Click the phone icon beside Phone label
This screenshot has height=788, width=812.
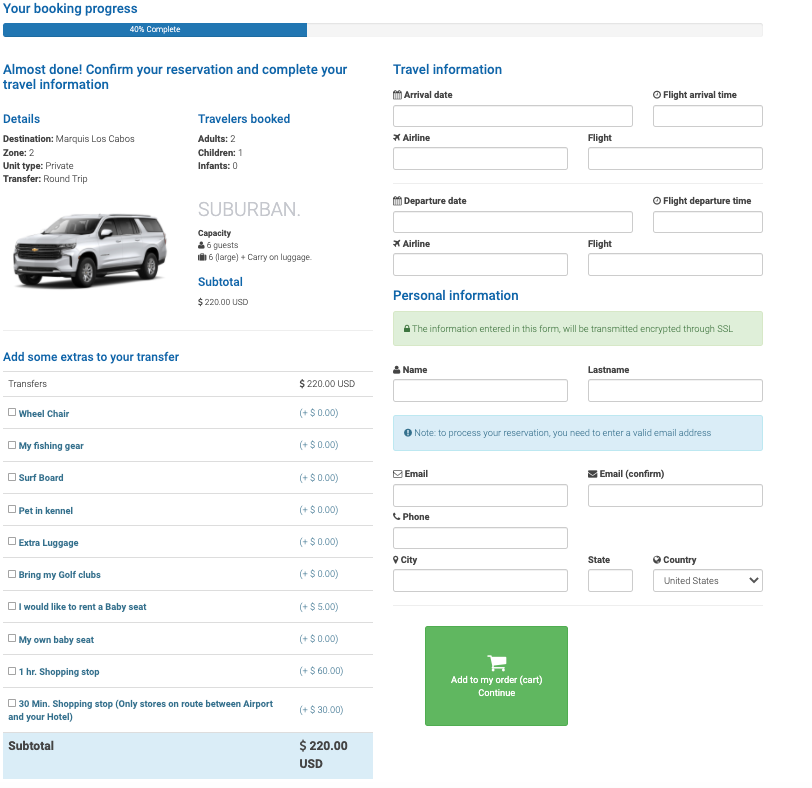[397, 517]
